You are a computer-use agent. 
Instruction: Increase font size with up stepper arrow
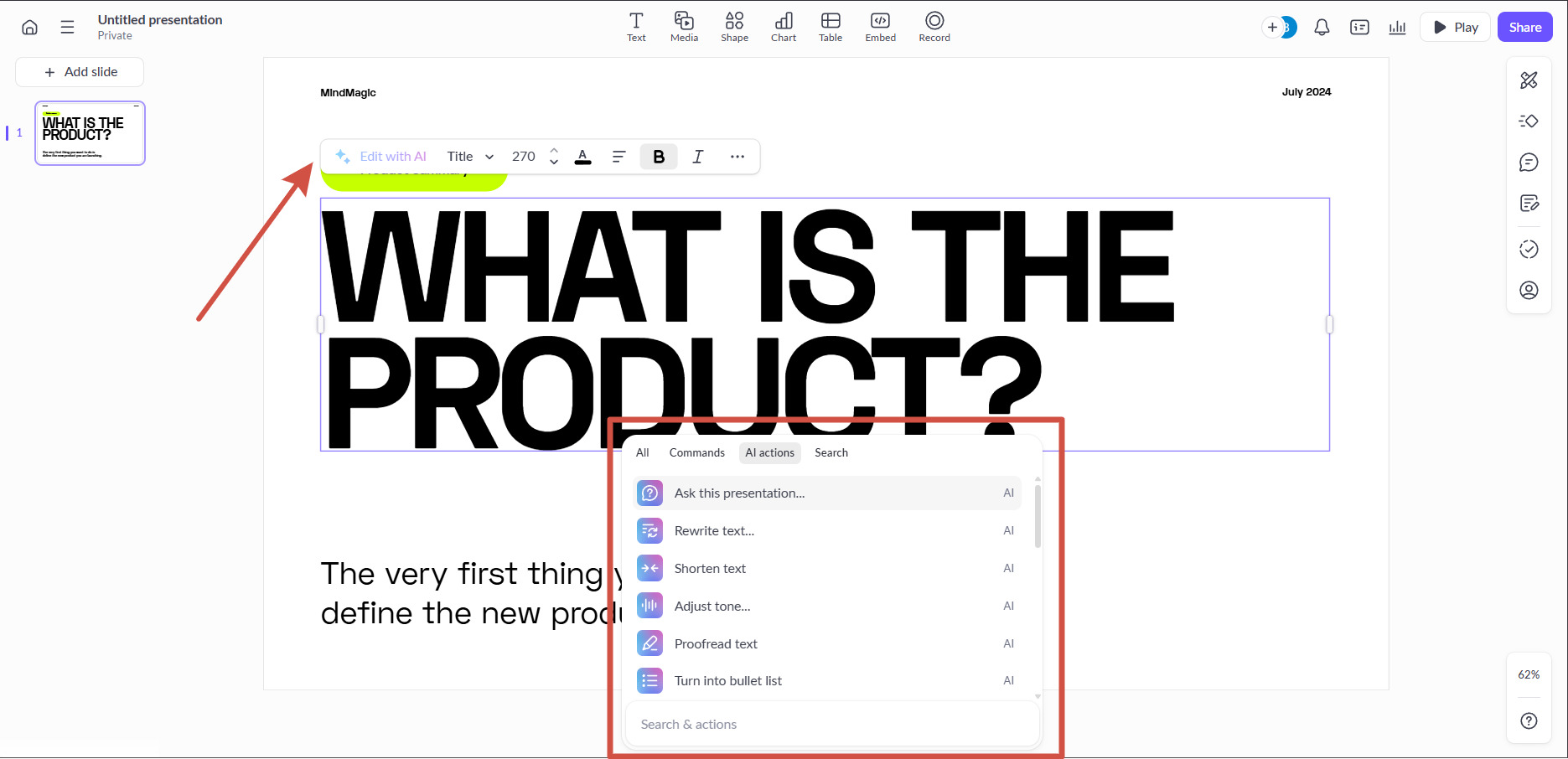(x=554, y=151)
